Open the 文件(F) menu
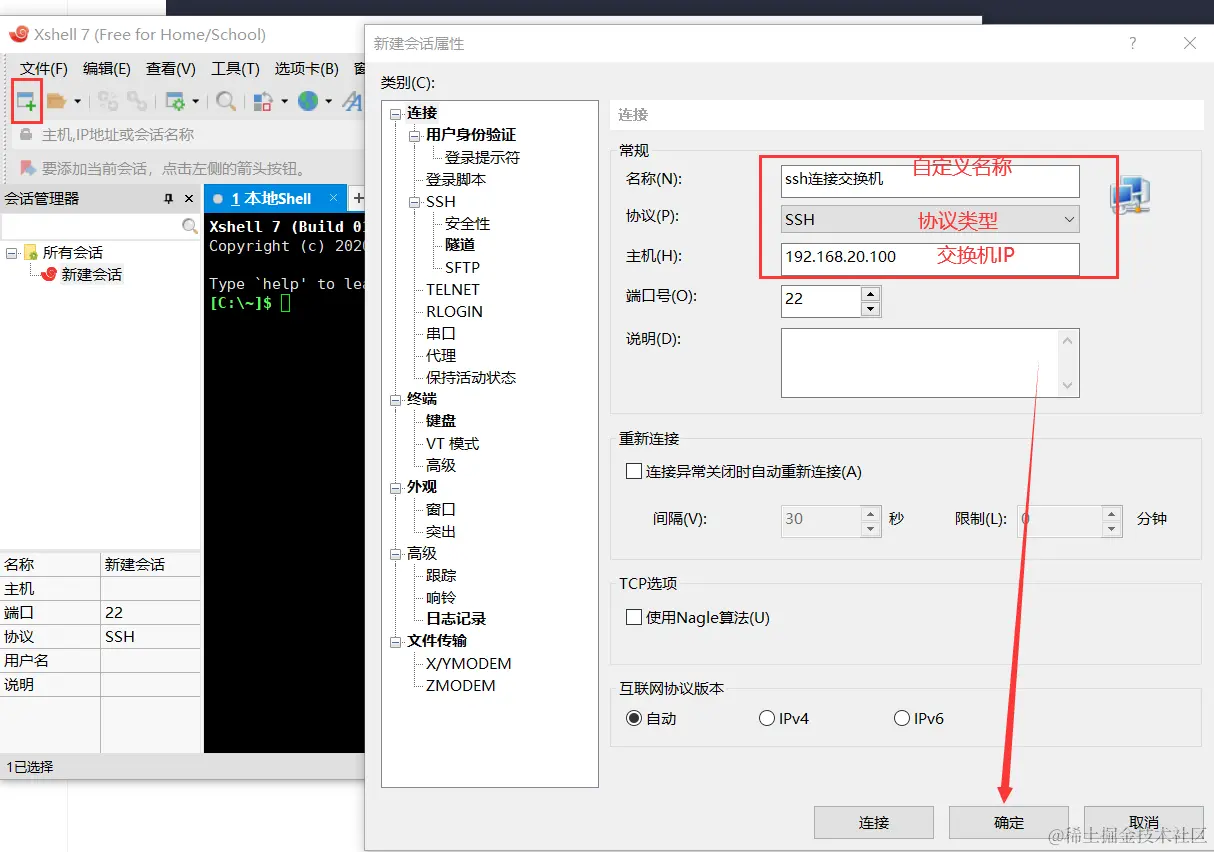The width and height of the screenshot is (1214, 852). coord(44,69)
